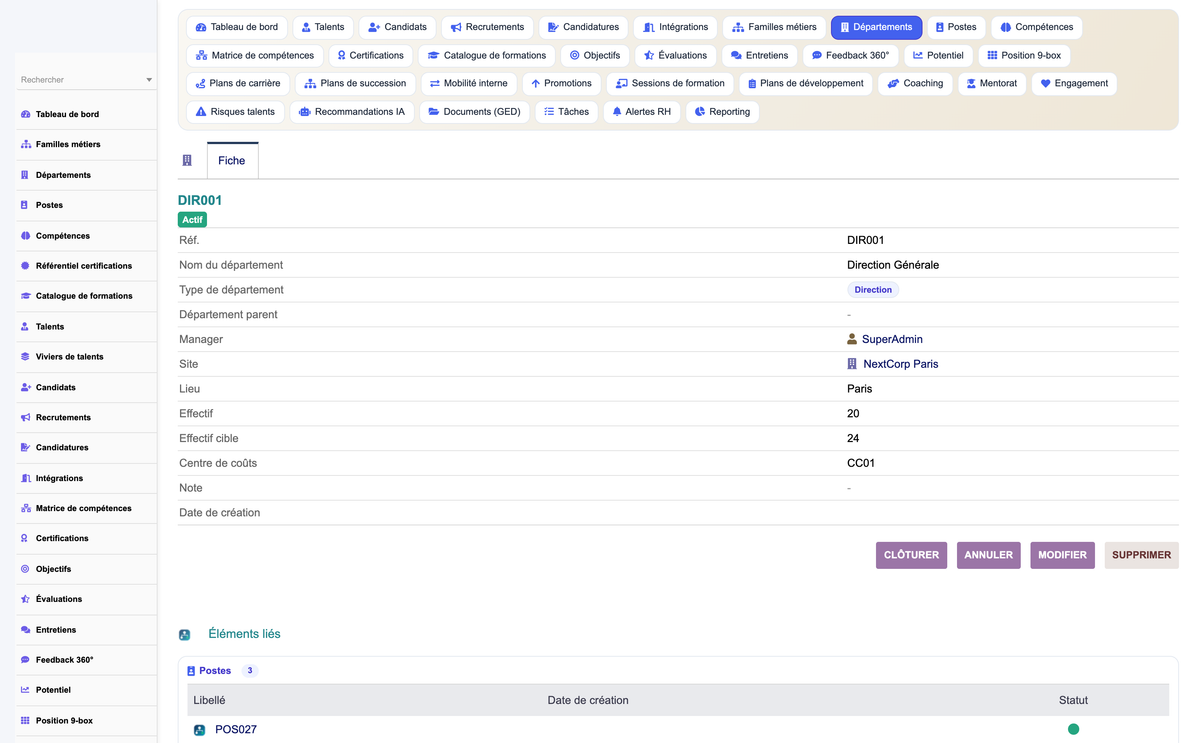Open Promotions in the top navigation

point(561,83)
